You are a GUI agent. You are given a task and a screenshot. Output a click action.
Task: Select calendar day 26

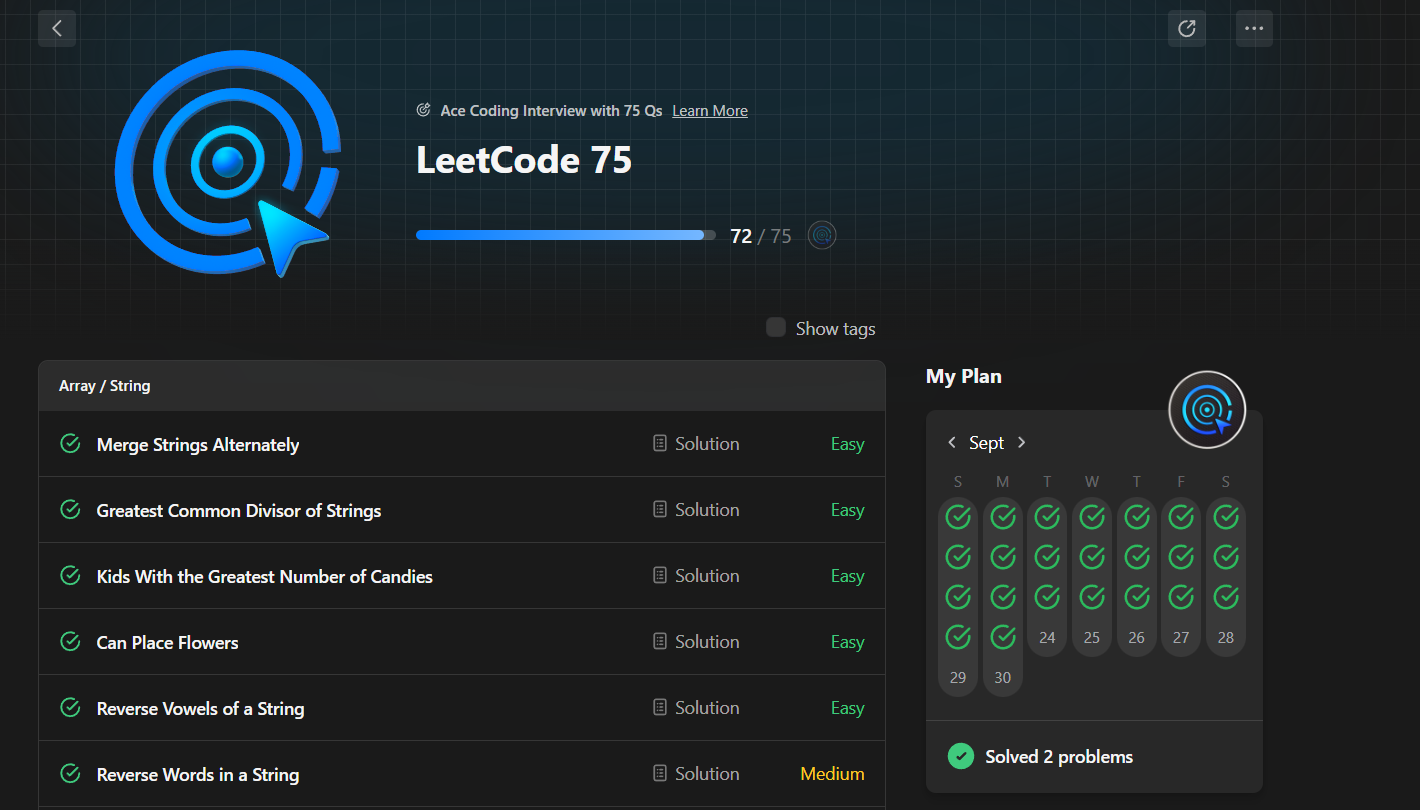pos(1137,637)
